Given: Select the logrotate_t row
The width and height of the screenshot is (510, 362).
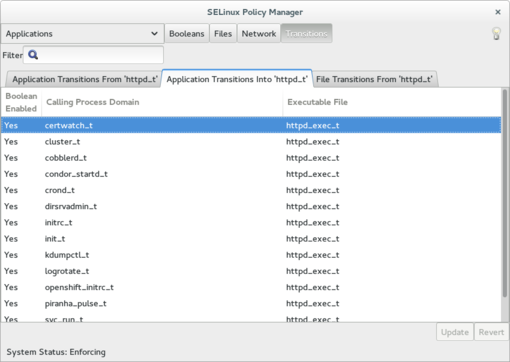Looking at the screenshot, I should [251, 271].
